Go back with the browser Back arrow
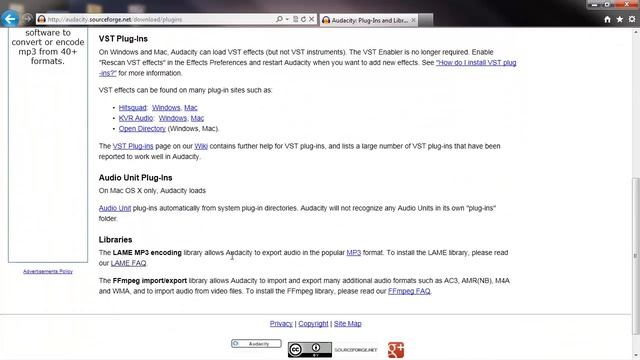 pyautogui.click(x=10, y=18)
